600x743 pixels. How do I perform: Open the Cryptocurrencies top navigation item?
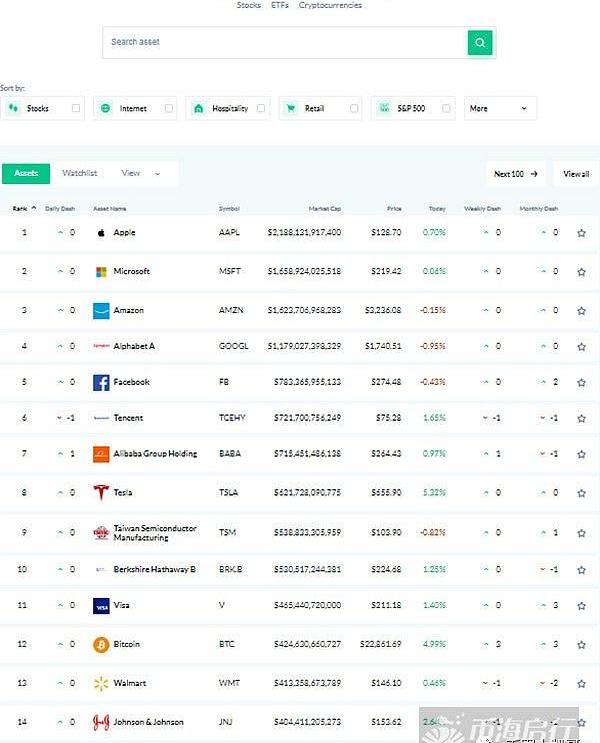(330, 5)
